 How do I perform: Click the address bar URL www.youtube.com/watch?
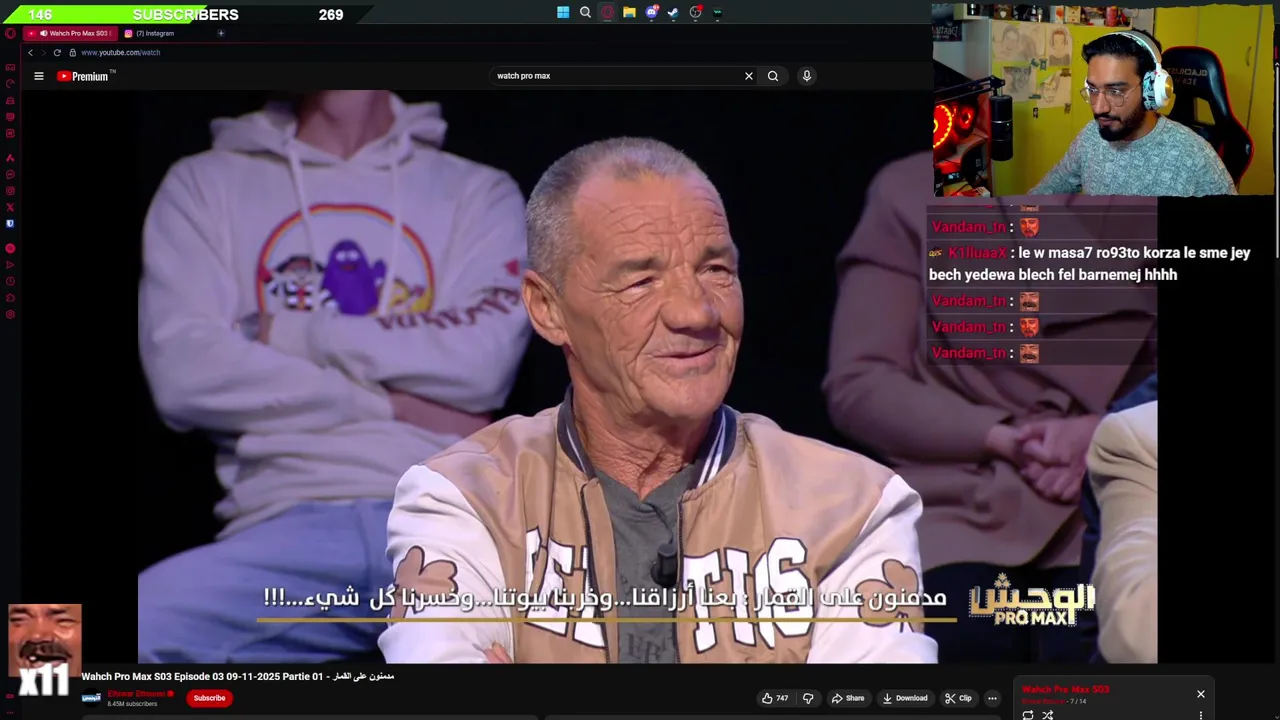(121, 52)
